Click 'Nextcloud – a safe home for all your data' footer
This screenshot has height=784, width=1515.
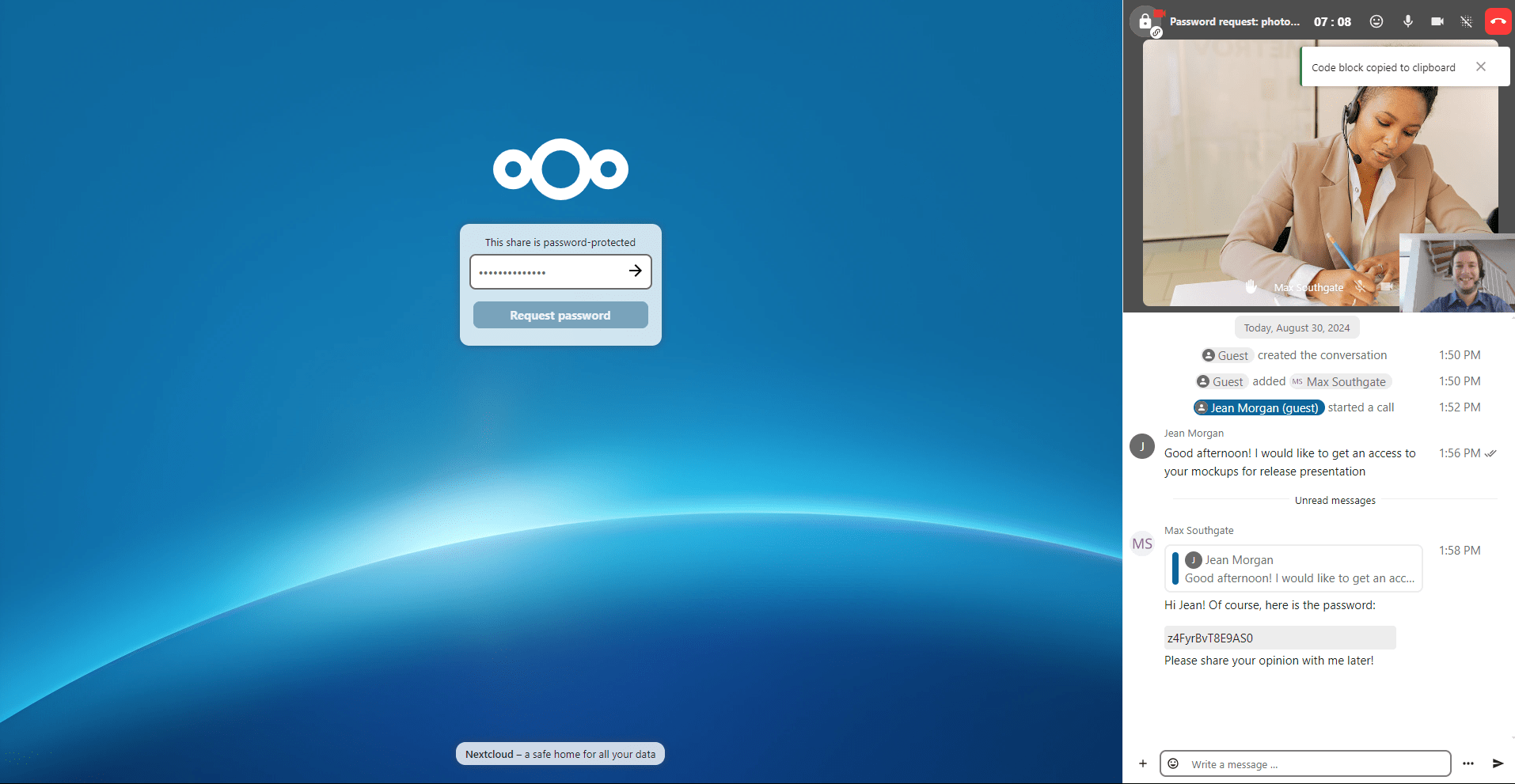560,754
